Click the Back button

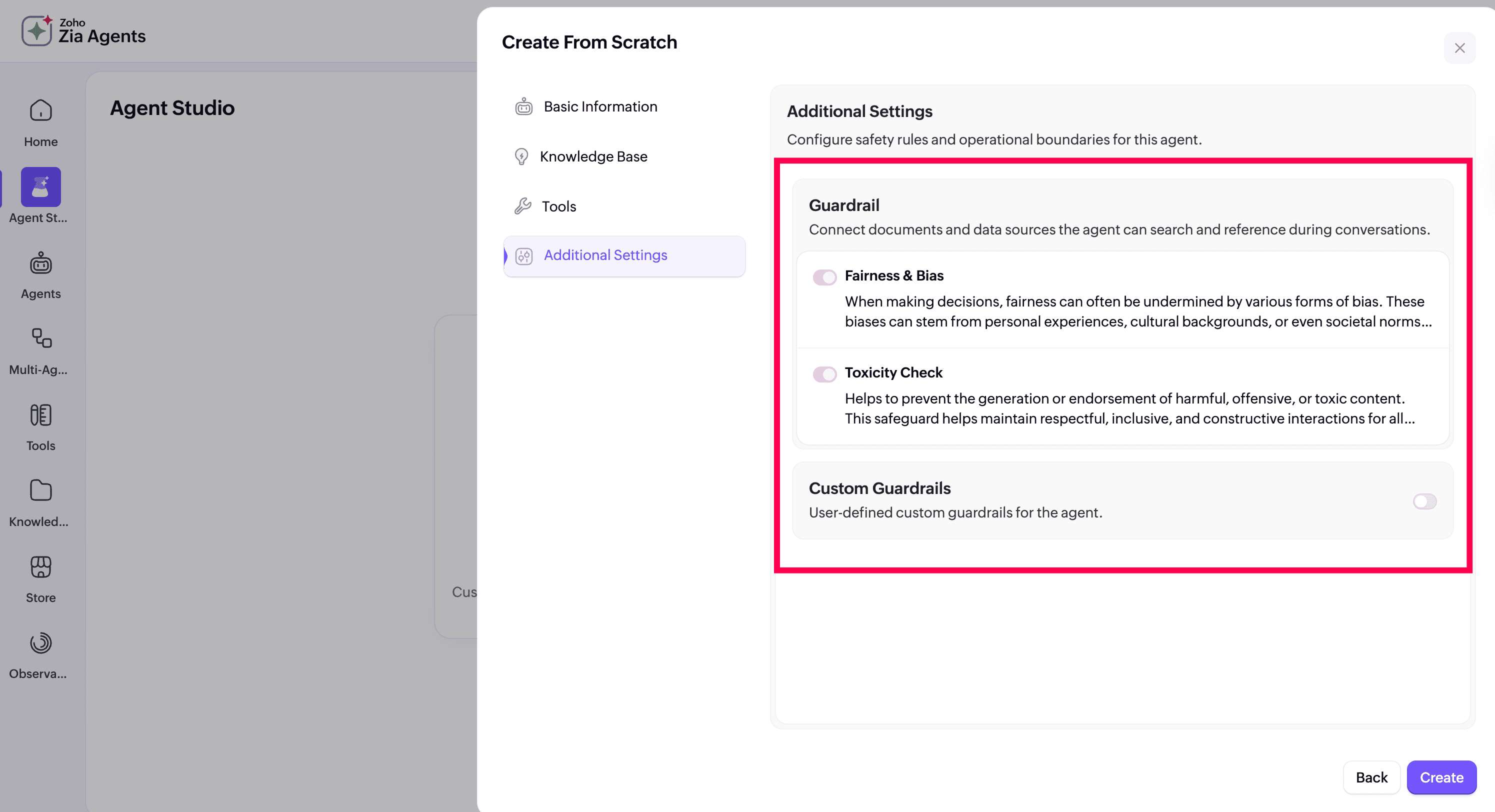(x=1371, y=778)
